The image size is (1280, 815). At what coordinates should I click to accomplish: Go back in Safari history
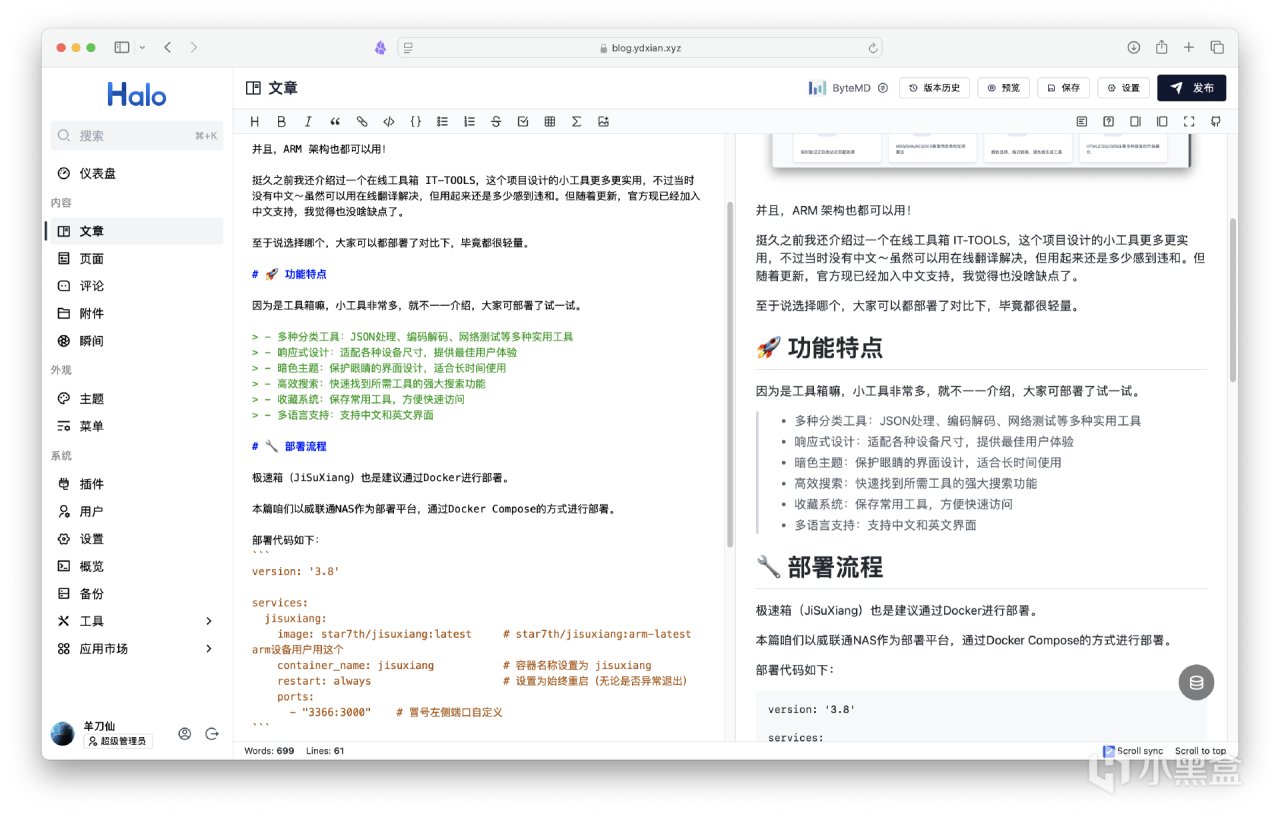coord(168,47)
